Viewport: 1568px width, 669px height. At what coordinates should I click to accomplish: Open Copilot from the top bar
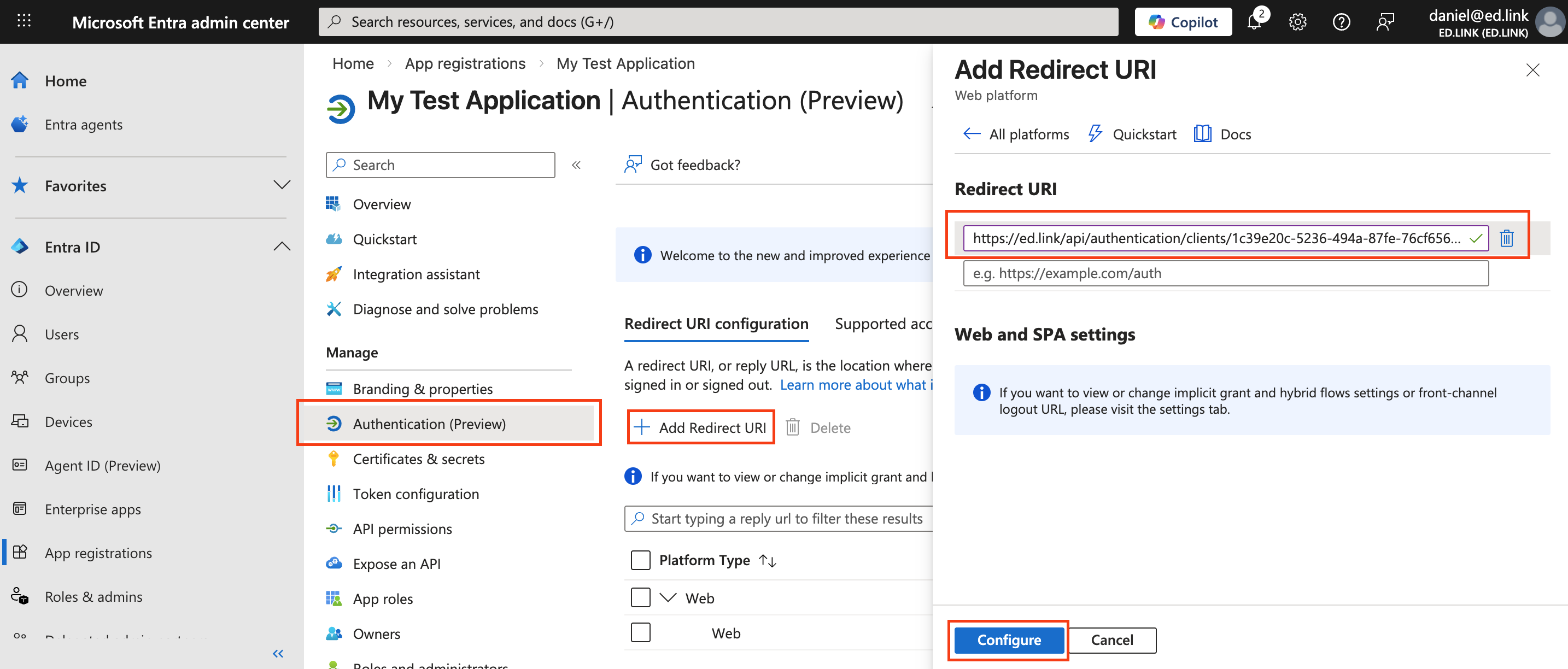tap(1181, 21)
